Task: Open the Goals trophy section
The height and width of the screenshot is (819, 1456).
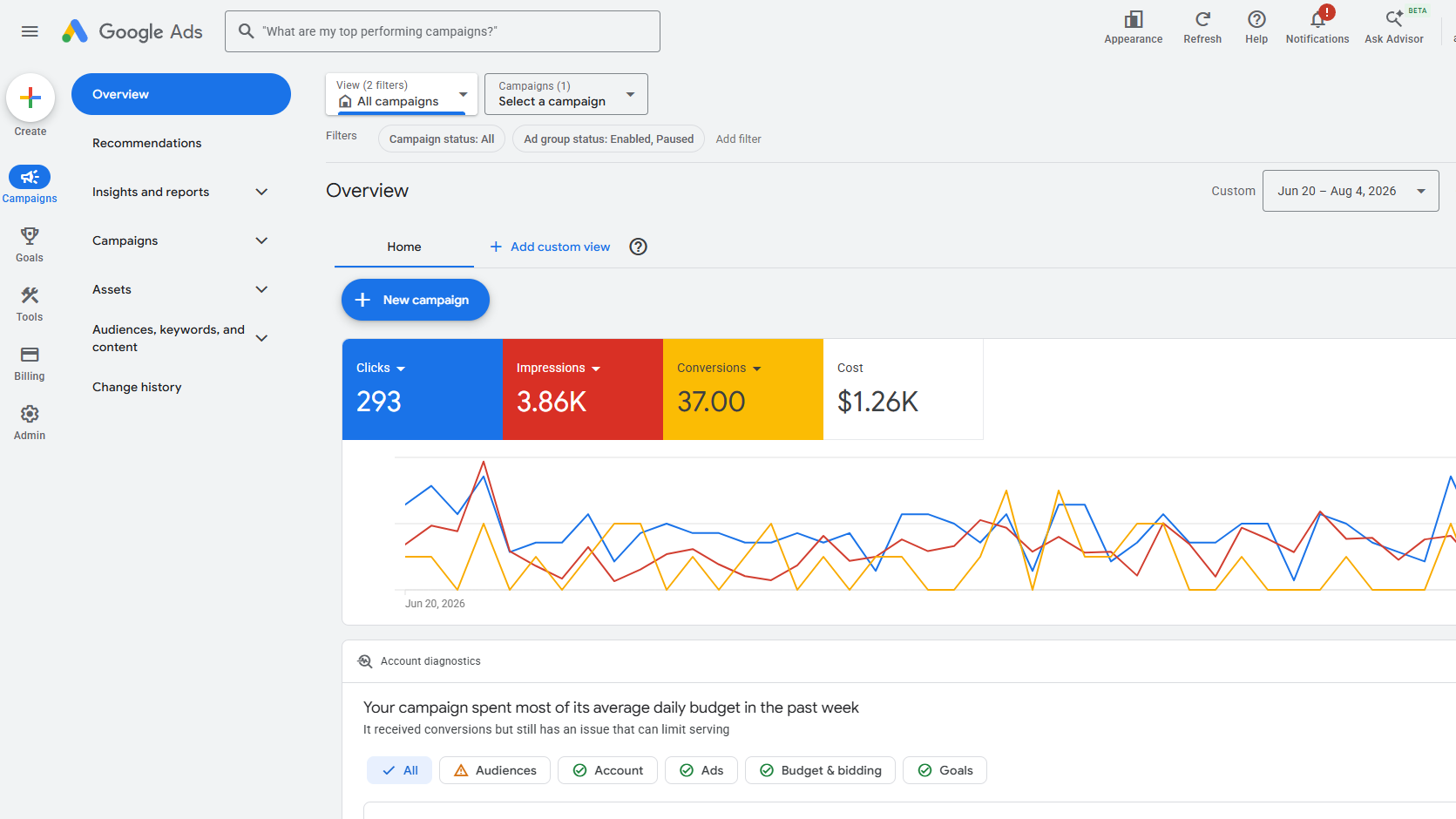Action: point(30,244)
